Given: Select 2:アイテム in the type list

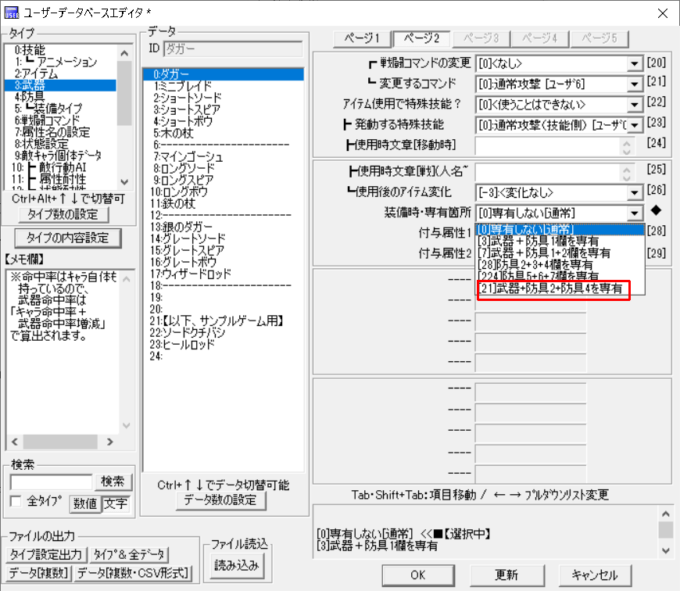Looking at the screenshot, I should (x=37, y=73).
